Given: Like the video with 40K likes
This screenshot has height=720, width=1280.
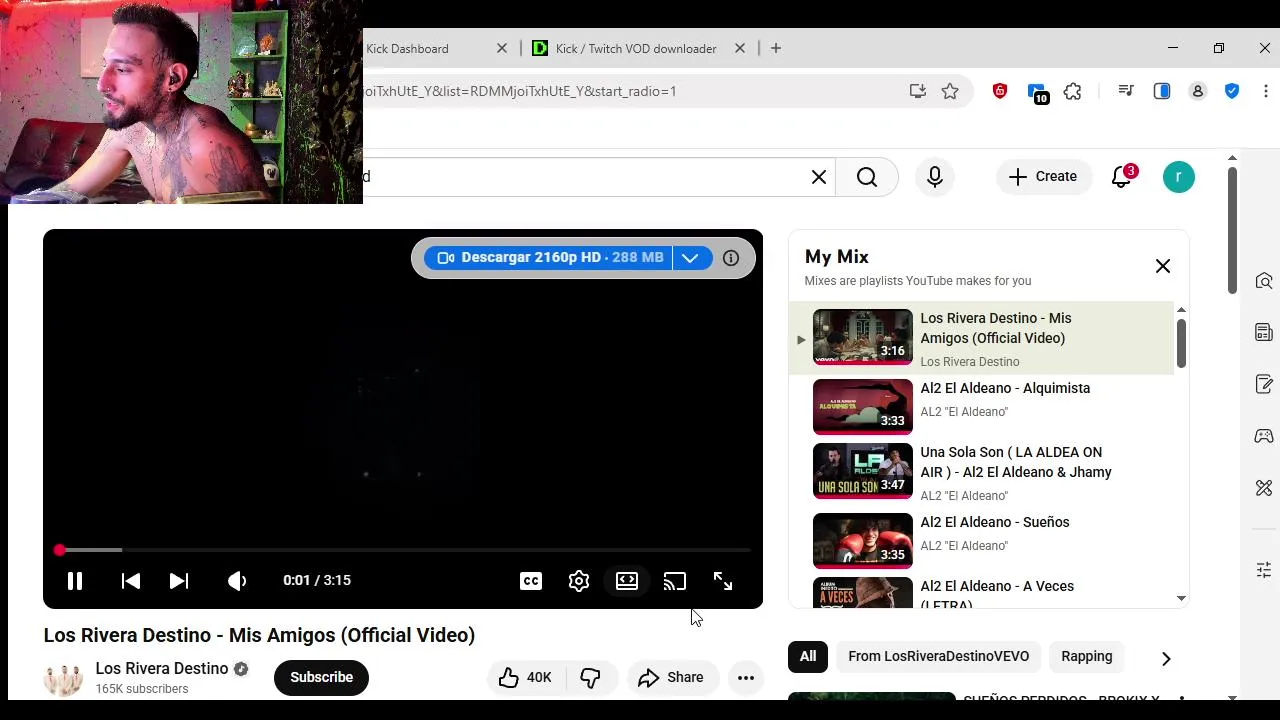Looking at the screenshot, I should (x=526, y=677).
